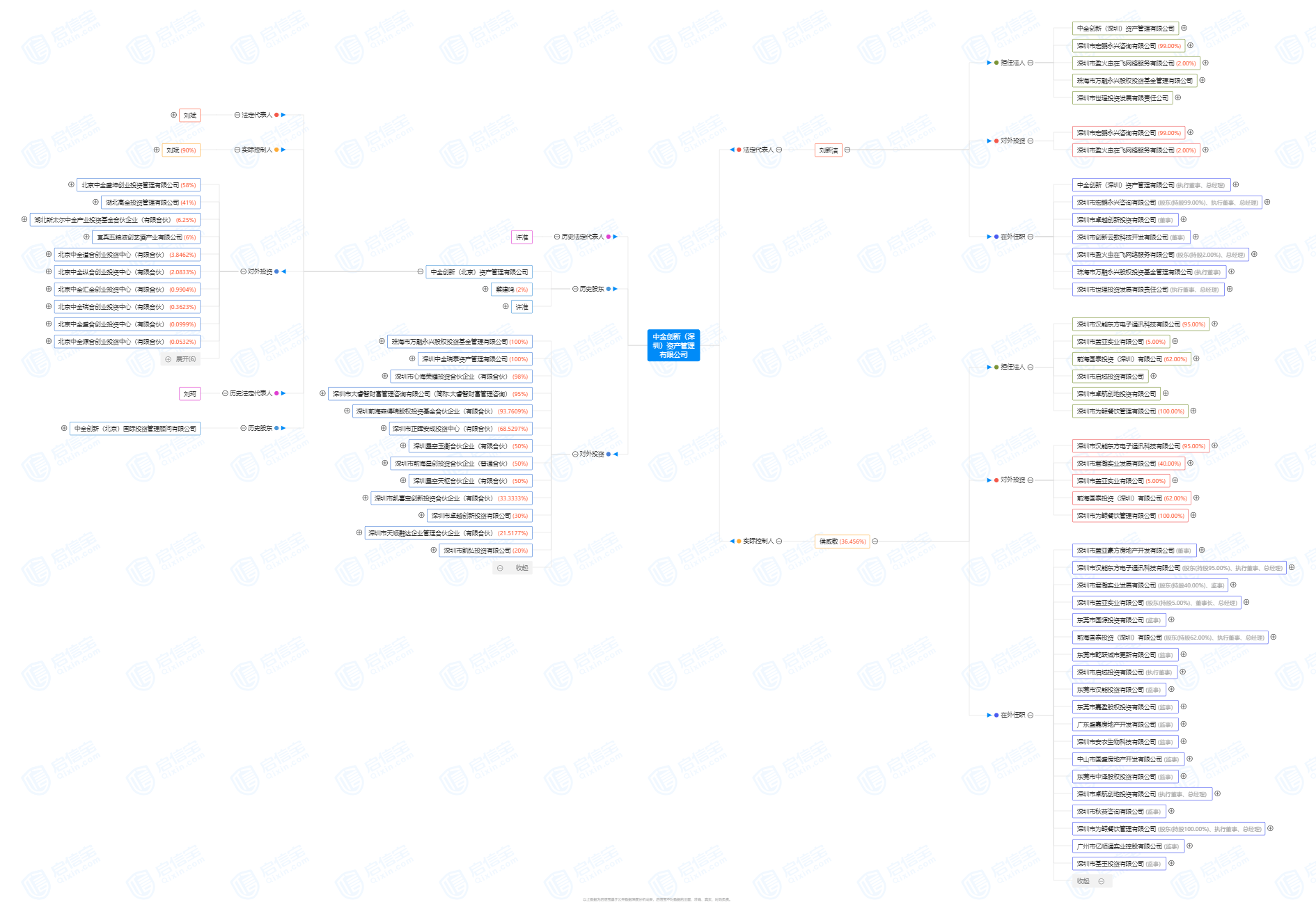1316x909 pixels.
Task: Expand plus icon next to 宜宾五粮液创艺酒产业有限公司 (6%)
Action: point(86,237)
